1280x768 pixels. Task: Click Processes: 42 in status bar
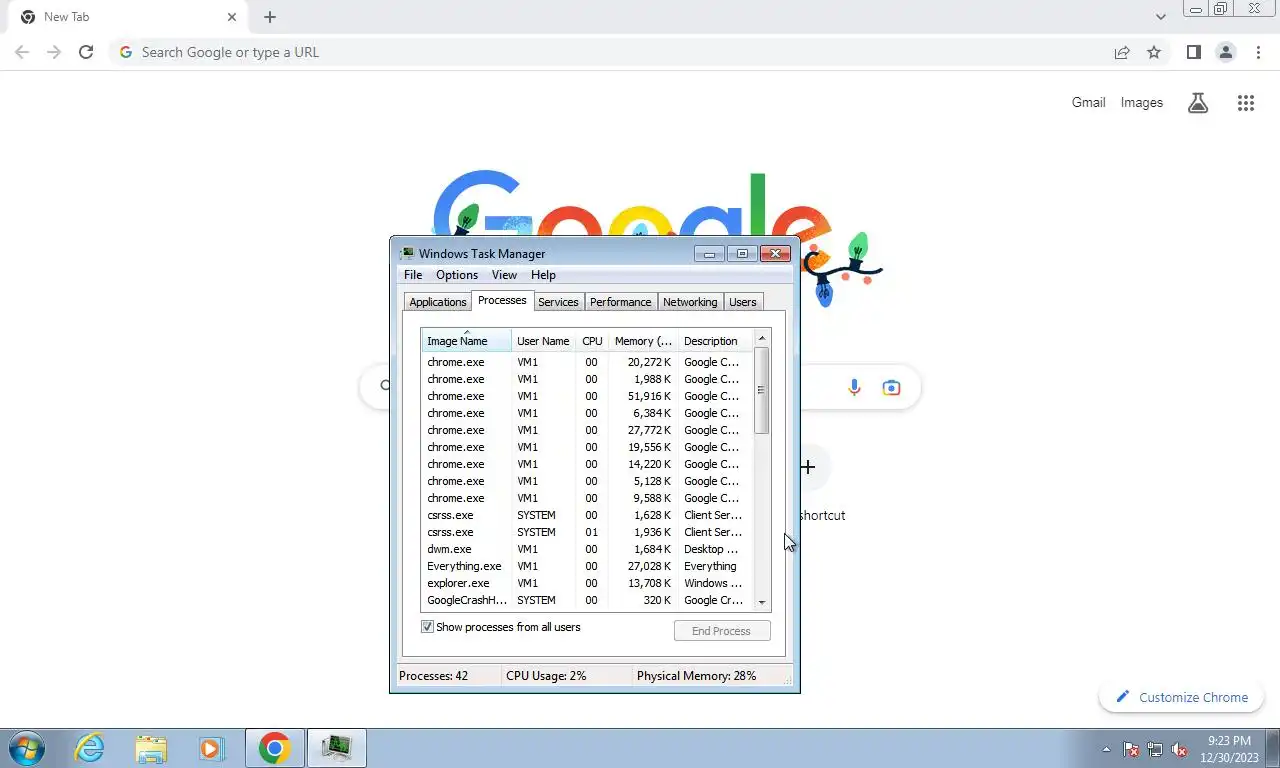coord(433,676)
